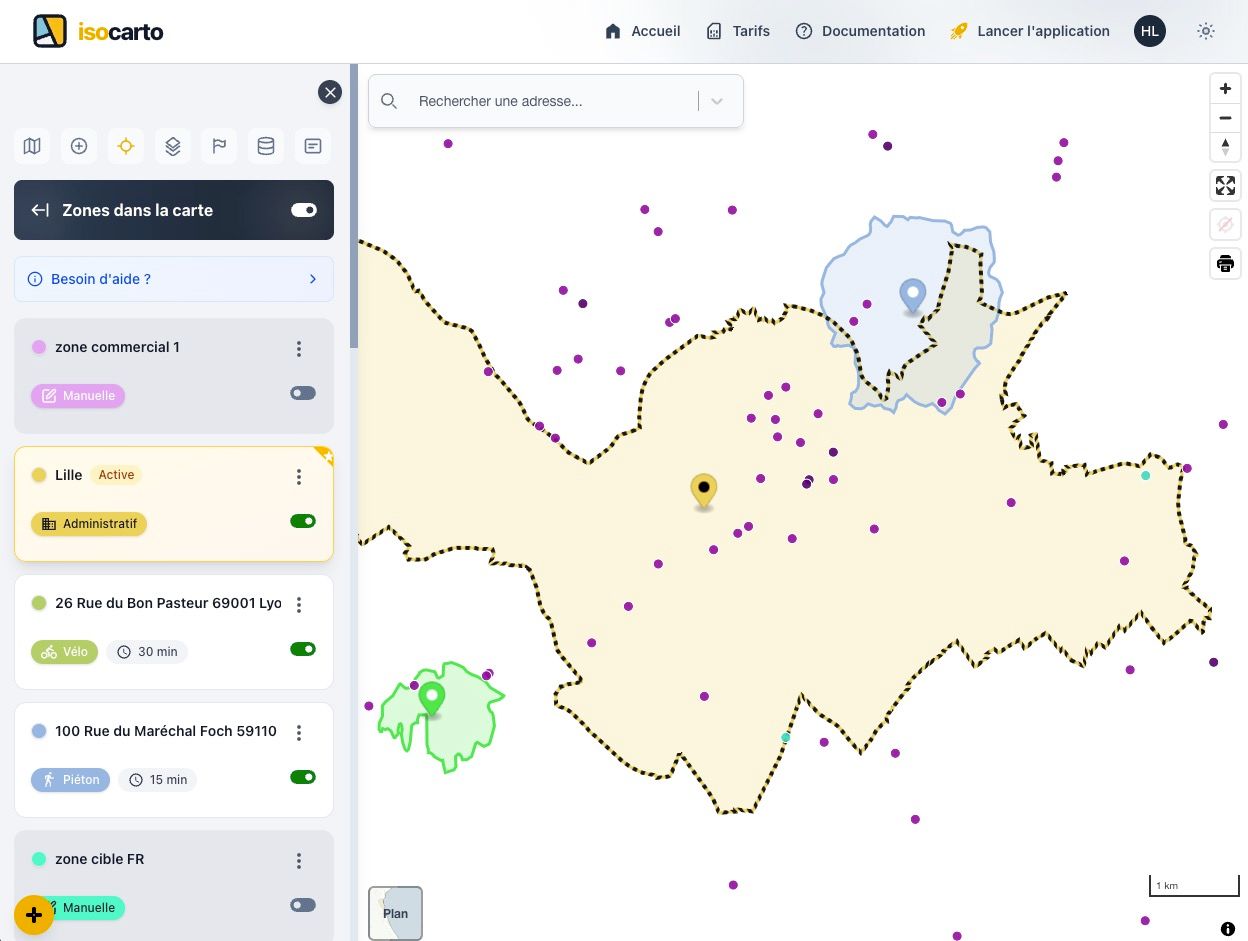This screenshot has height=941, width=1248.
Task: Open the Besoin d'aide help banner
Action: point(174,279)
